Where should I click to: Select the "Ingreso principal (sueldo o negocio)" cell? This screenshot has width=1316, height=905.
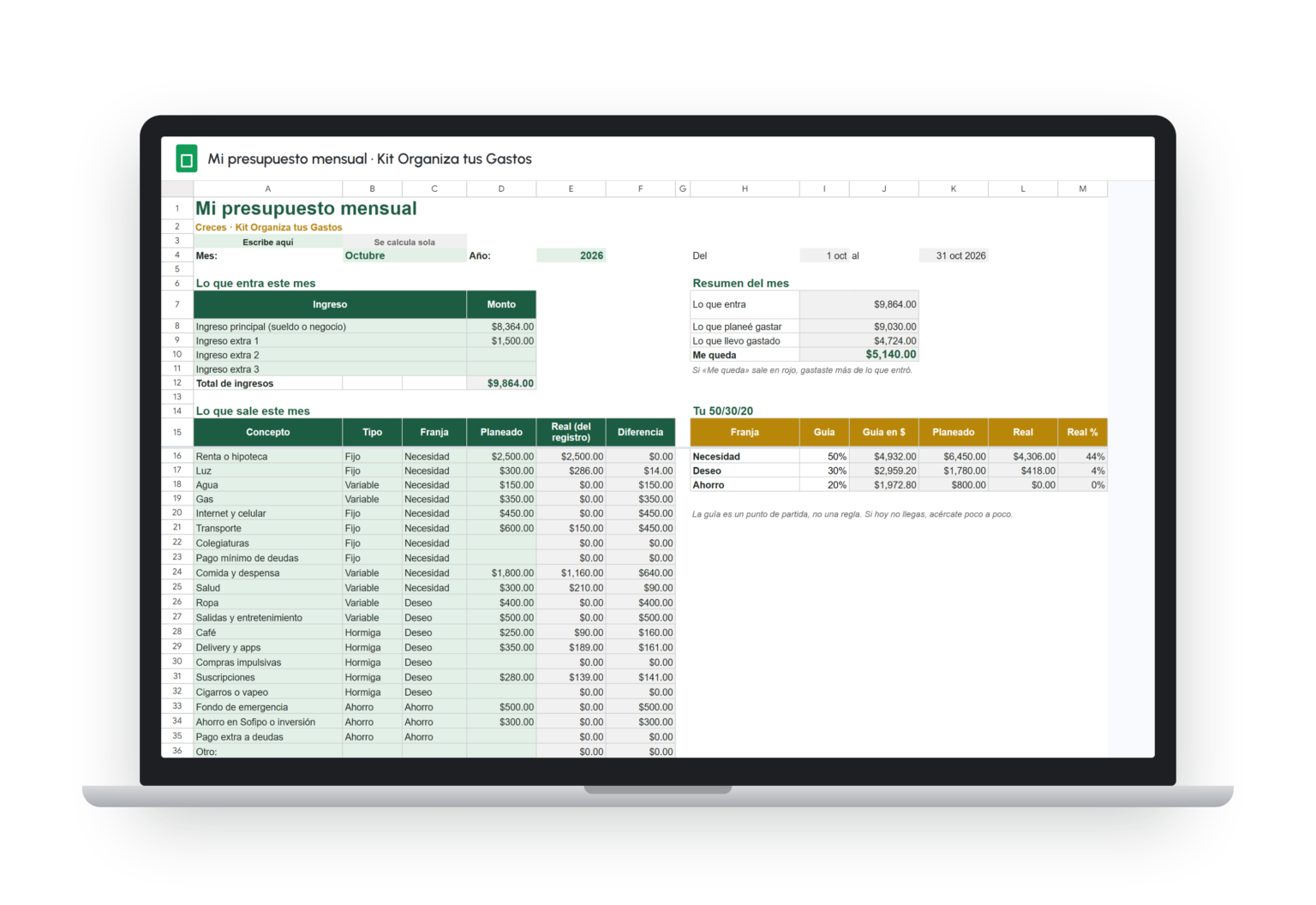pos(330,327)
